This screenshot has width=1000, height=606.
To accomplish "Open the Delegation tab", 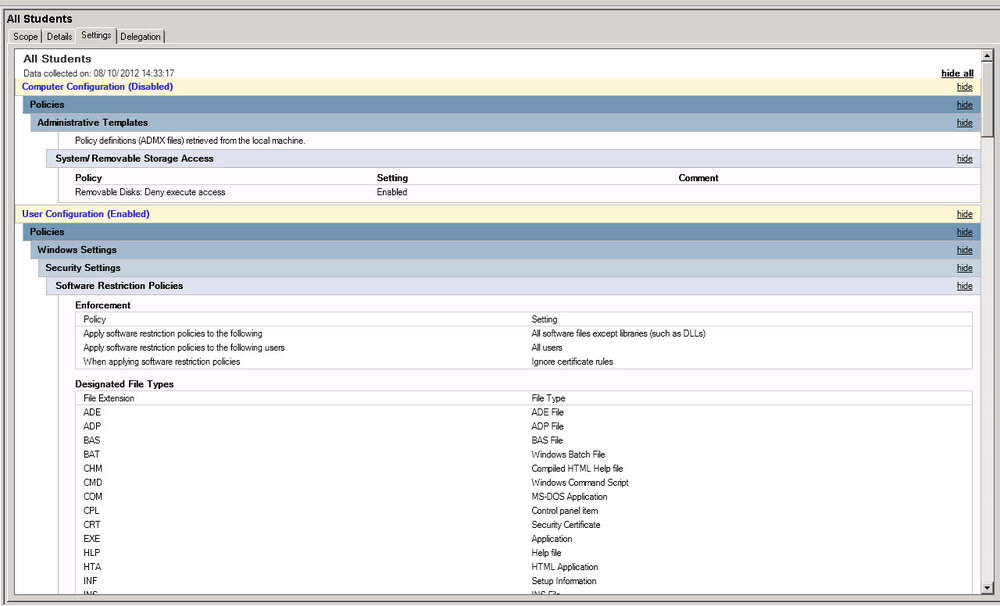I will [140, 37].
